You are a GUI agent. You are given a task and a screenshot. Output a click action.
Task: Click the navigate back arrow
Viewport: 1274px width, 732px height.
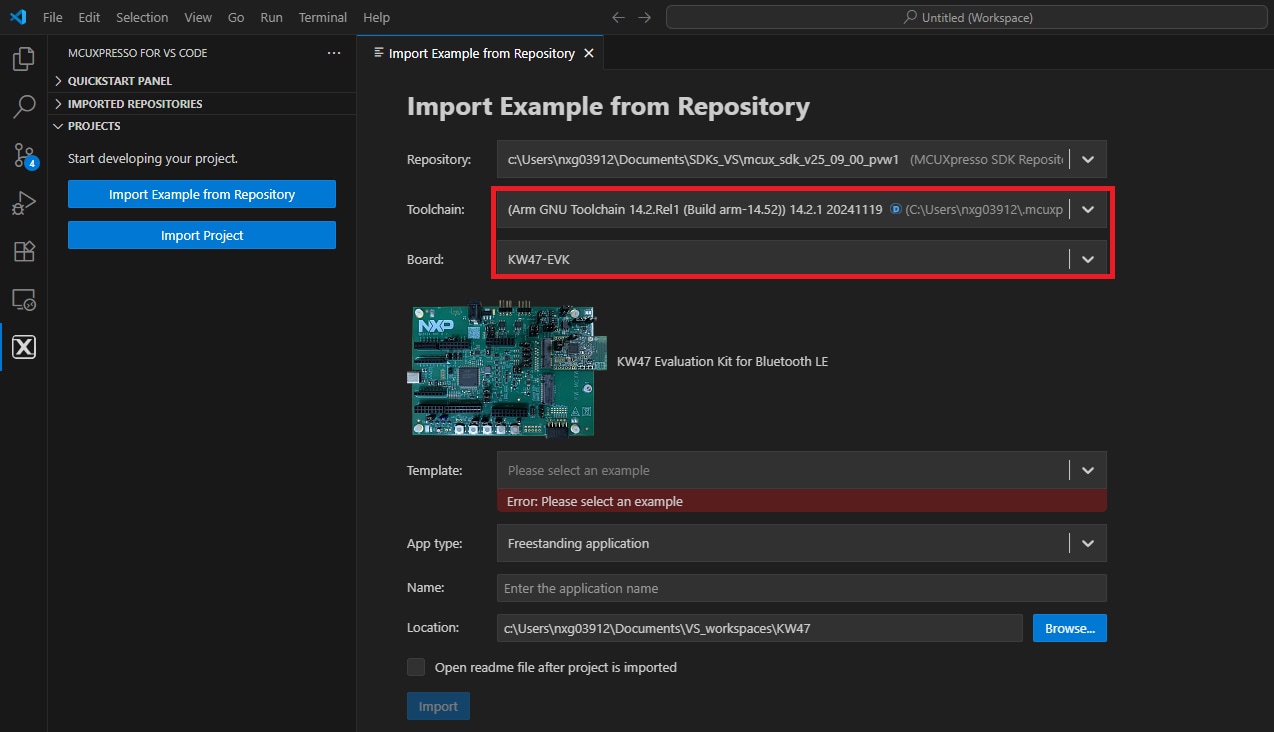[x=618, y=17]
